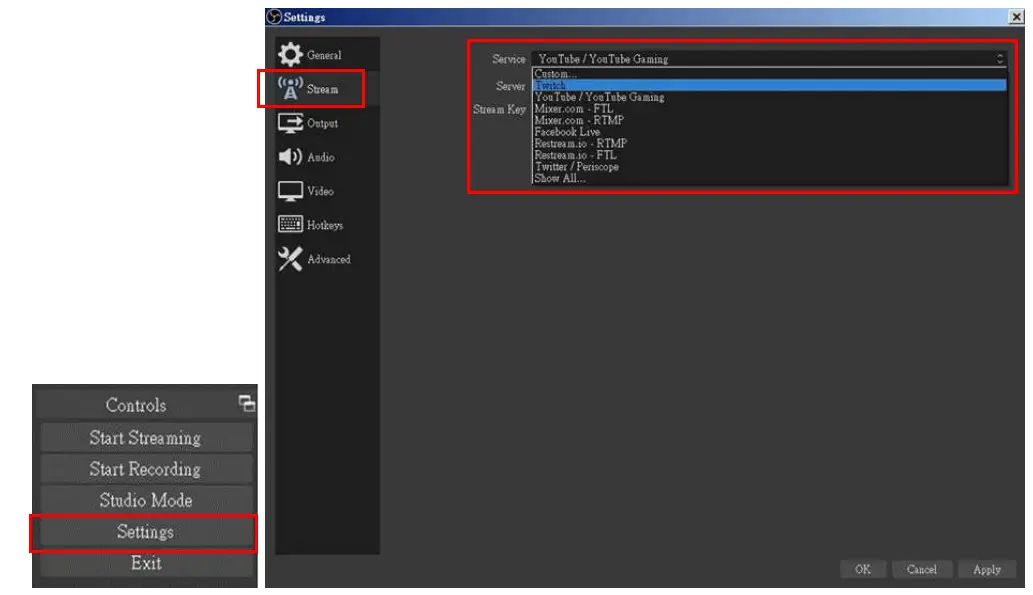The width and height of the screenshot is (1033, 595).
Task: Open the Hotkeys keyboard icon
Action: pyautogui.click(x=289, y=224)
